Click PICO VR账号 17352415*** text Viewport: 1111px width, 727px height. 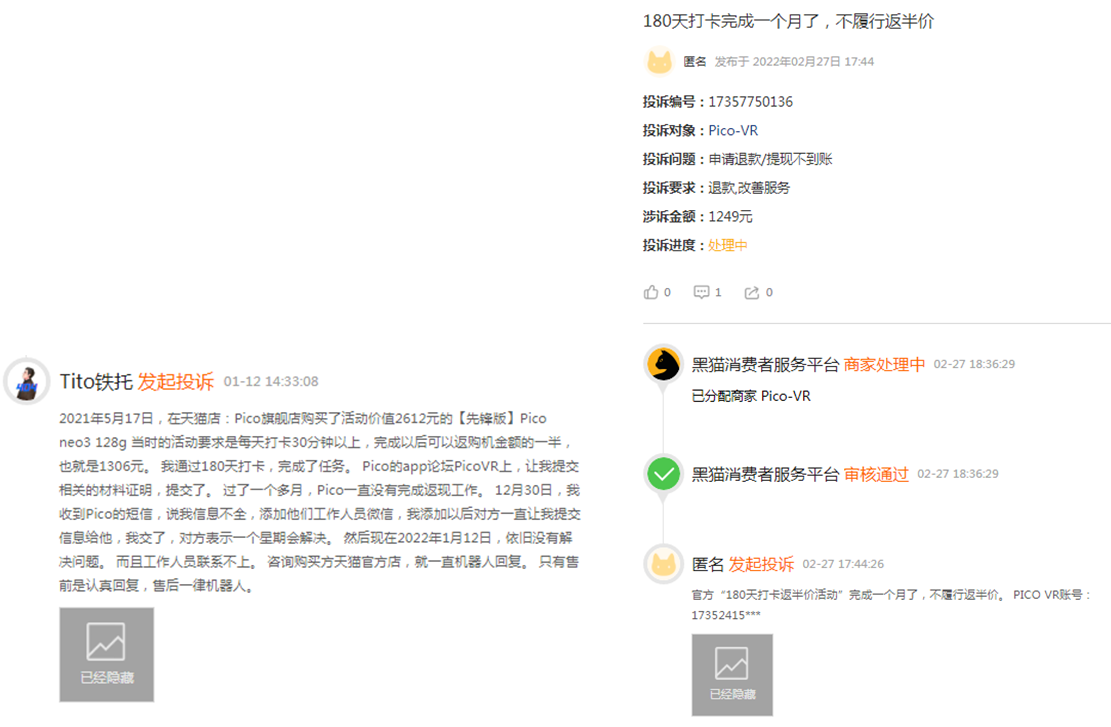tap(891, 604)
